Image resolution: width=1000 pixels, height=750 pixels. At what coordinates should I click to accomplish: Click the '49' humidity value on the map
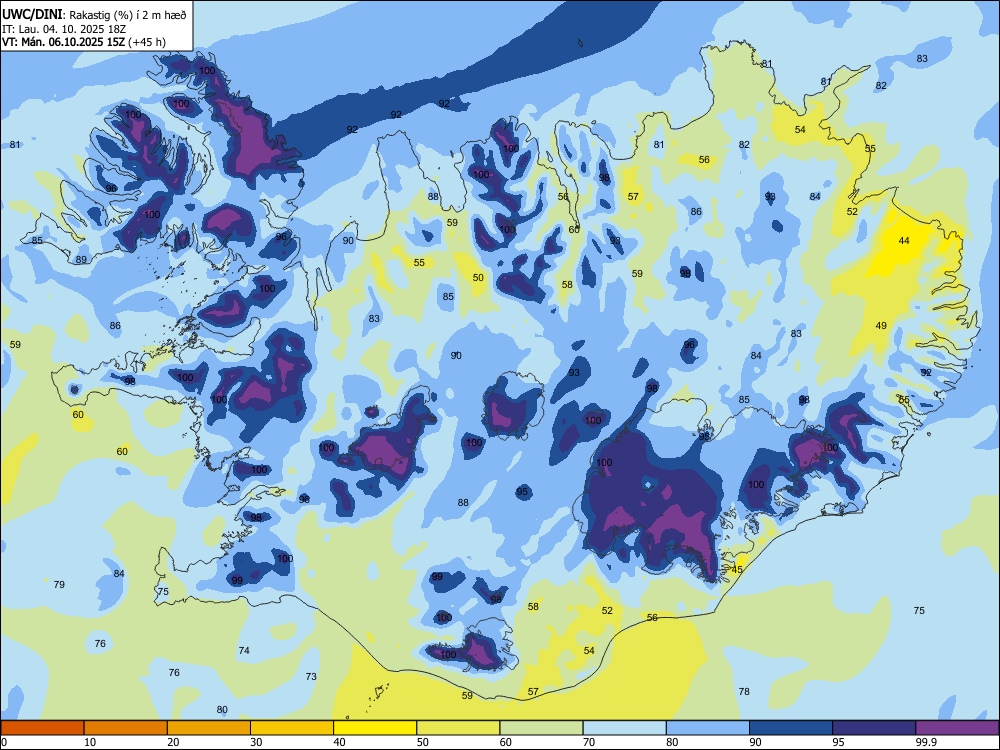(x=881, y=325)
